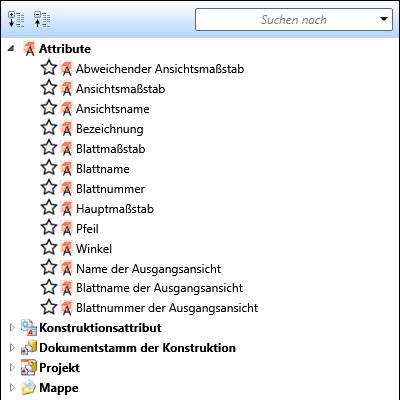Select Blattname der Ausgangsansicht entry
The image size is (400, 400).
(x=159, y=288)
